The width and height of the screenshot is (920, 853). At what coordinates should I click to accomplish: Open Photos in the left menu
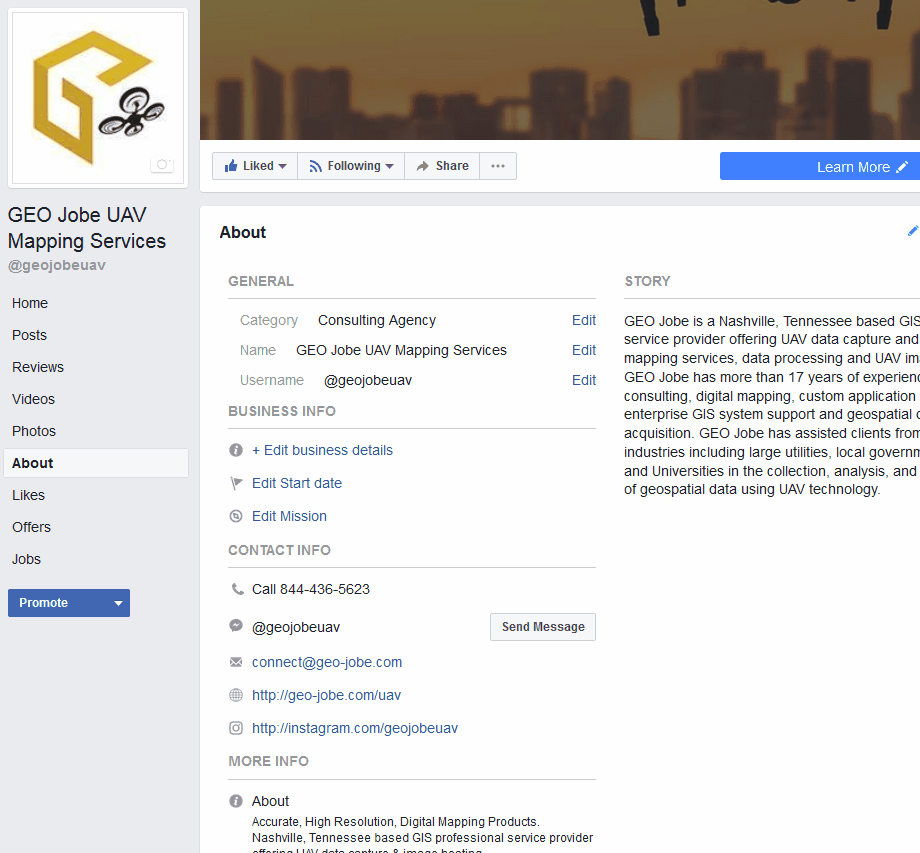(x=34, y=431)
